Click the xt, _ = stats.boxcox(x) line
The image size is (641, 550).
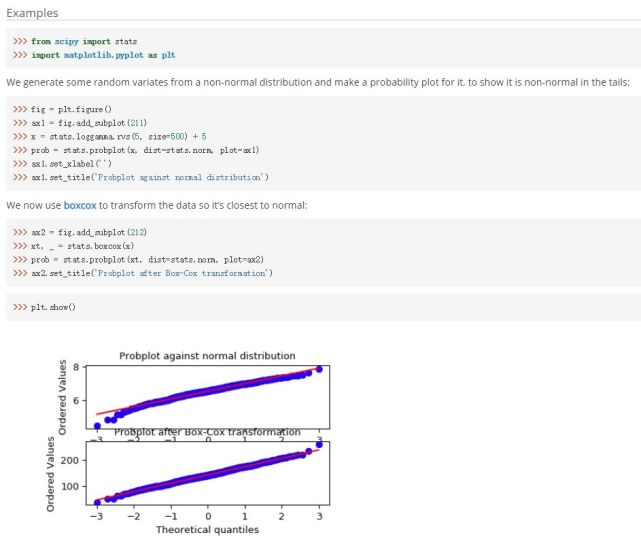pyautogui.click(x=73, y=246)
